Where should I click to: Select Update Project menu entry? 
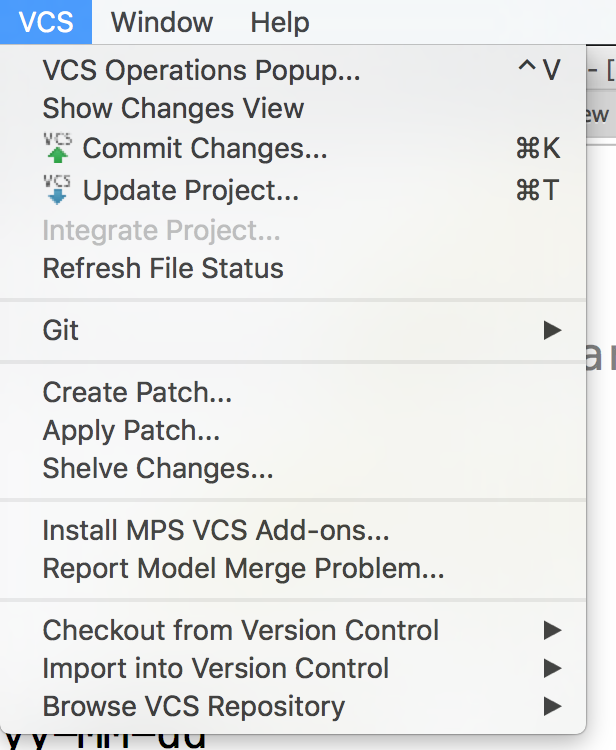pyautogui.click(x=190, y=189)
